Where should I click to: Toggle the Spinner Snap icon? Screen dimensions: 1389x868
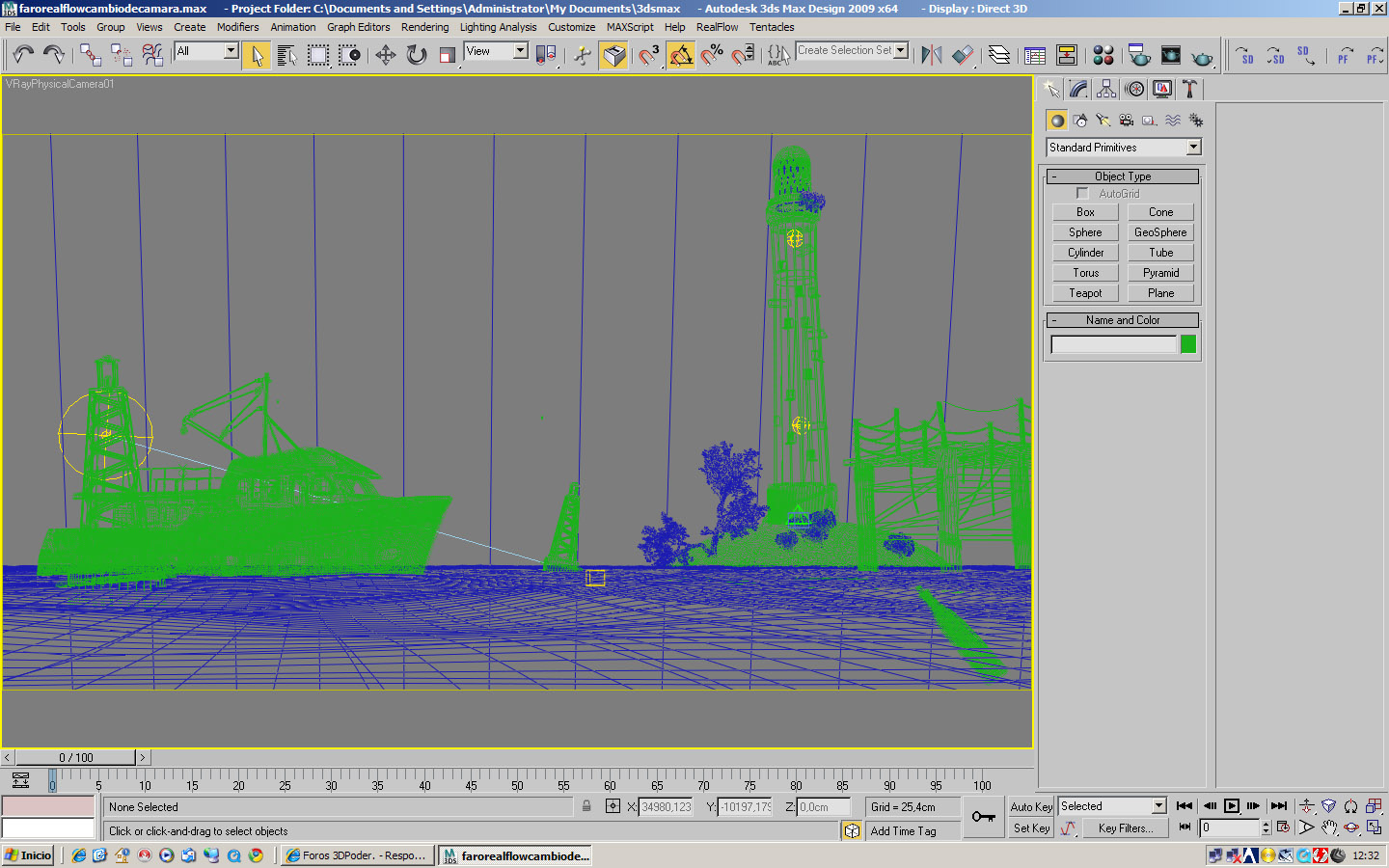[742, 55]
